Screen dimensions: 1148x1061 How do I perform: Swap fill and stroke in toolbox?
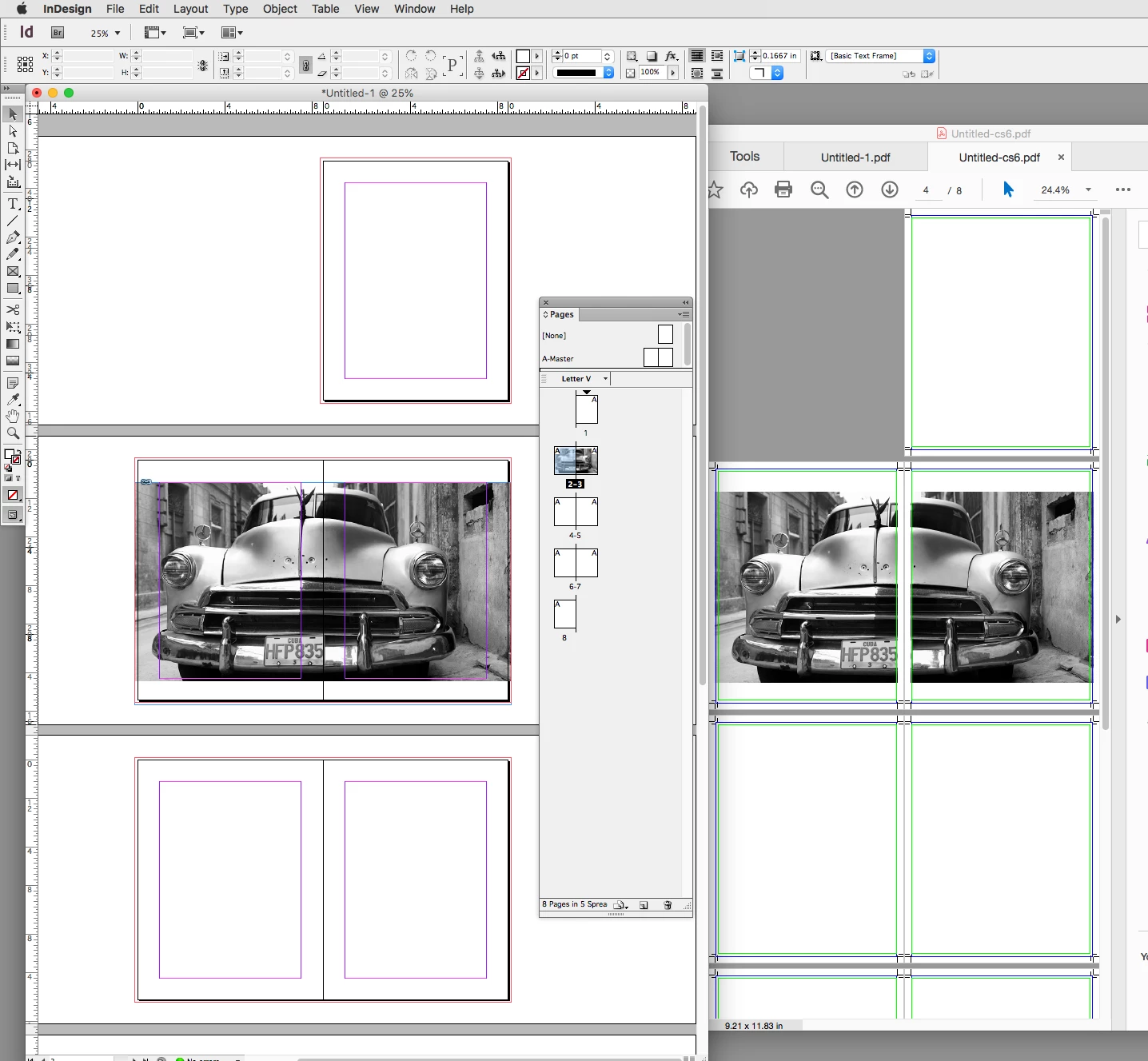(18, 453)
